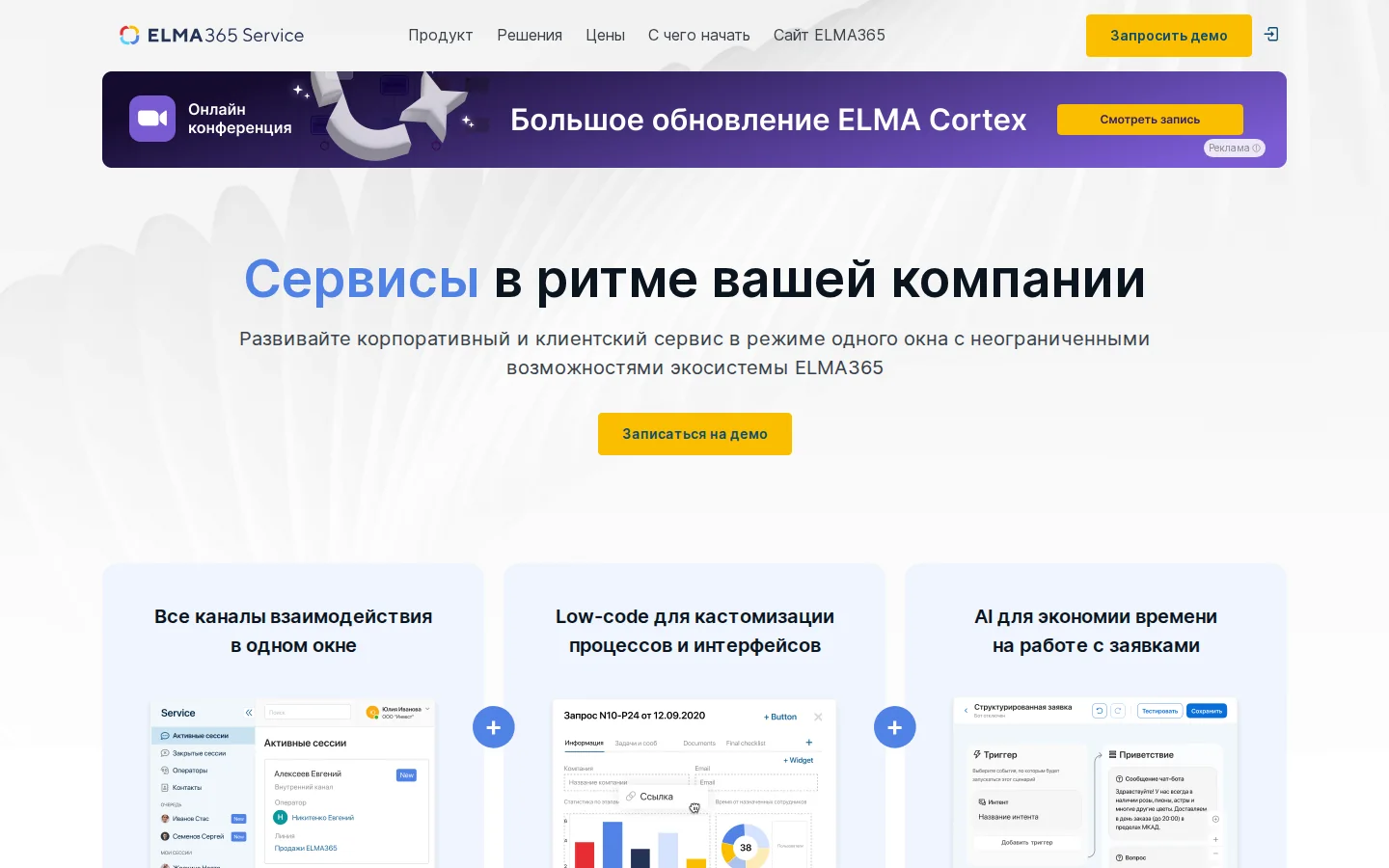
Task: Click the ELMA365 Service logo
Action: [x=211, y=35]
